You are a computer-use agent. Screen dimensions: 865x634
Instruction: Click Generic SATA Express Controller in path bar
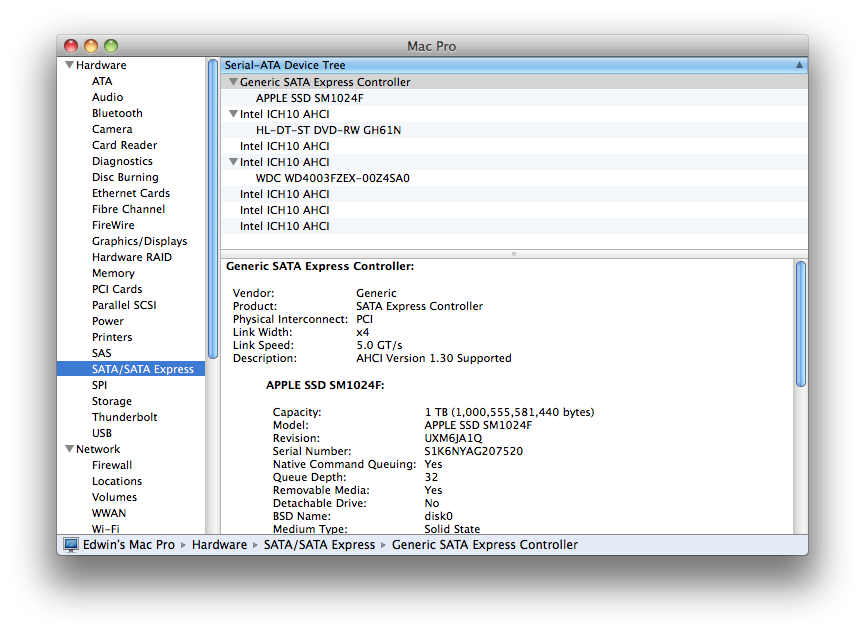tap(485, 545)
